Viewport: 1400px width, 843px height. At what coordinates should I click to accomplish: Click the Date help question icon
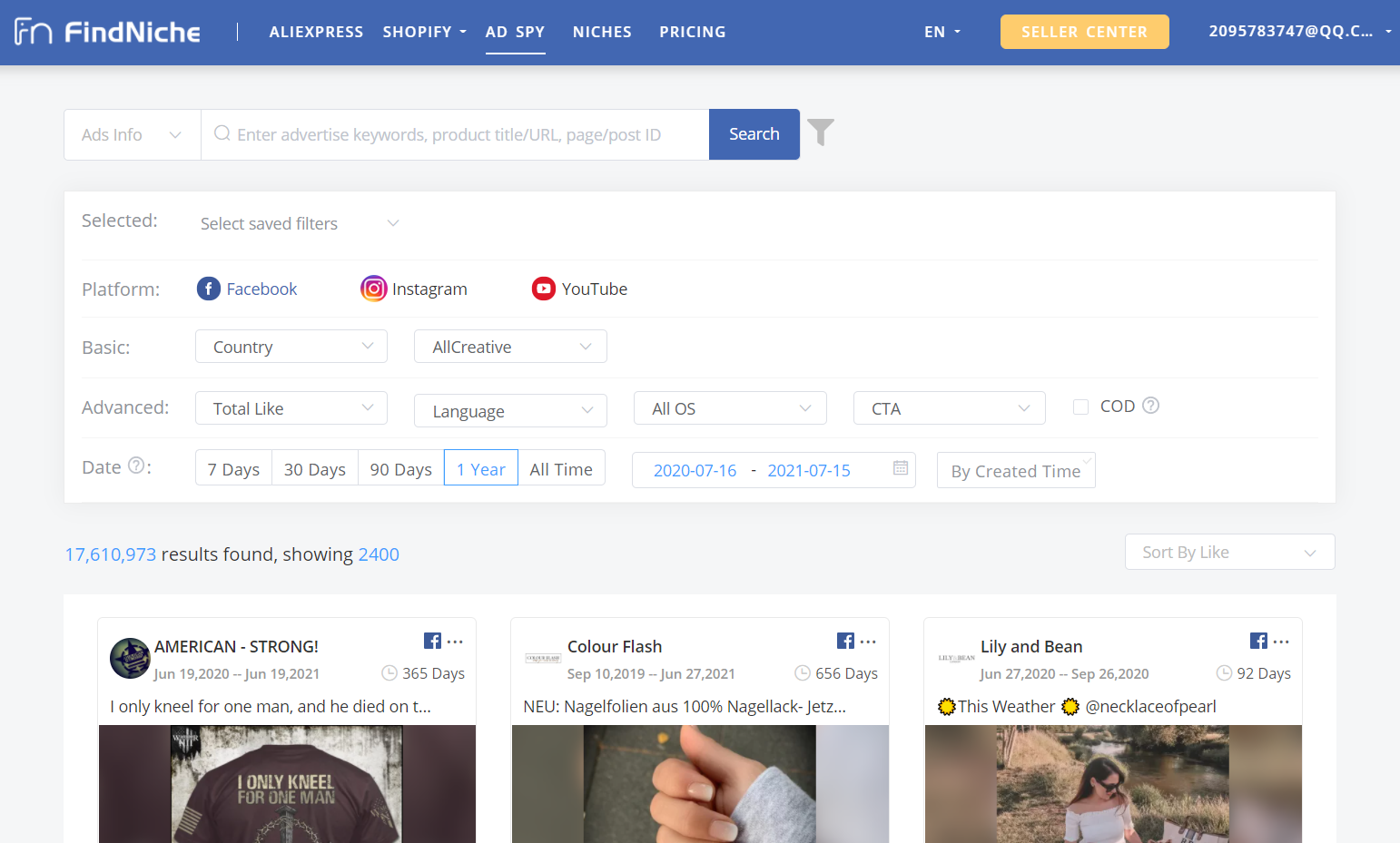coord(136,466)
